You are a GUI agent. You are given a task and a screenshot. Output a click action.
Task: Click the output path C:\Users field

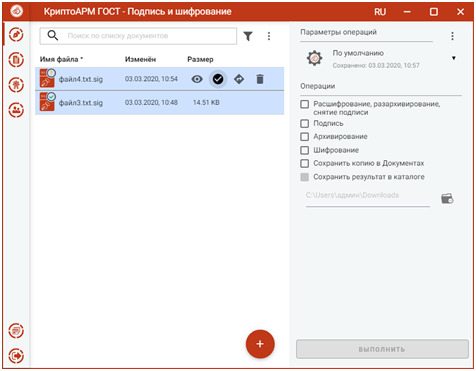[x=368, y=195]
